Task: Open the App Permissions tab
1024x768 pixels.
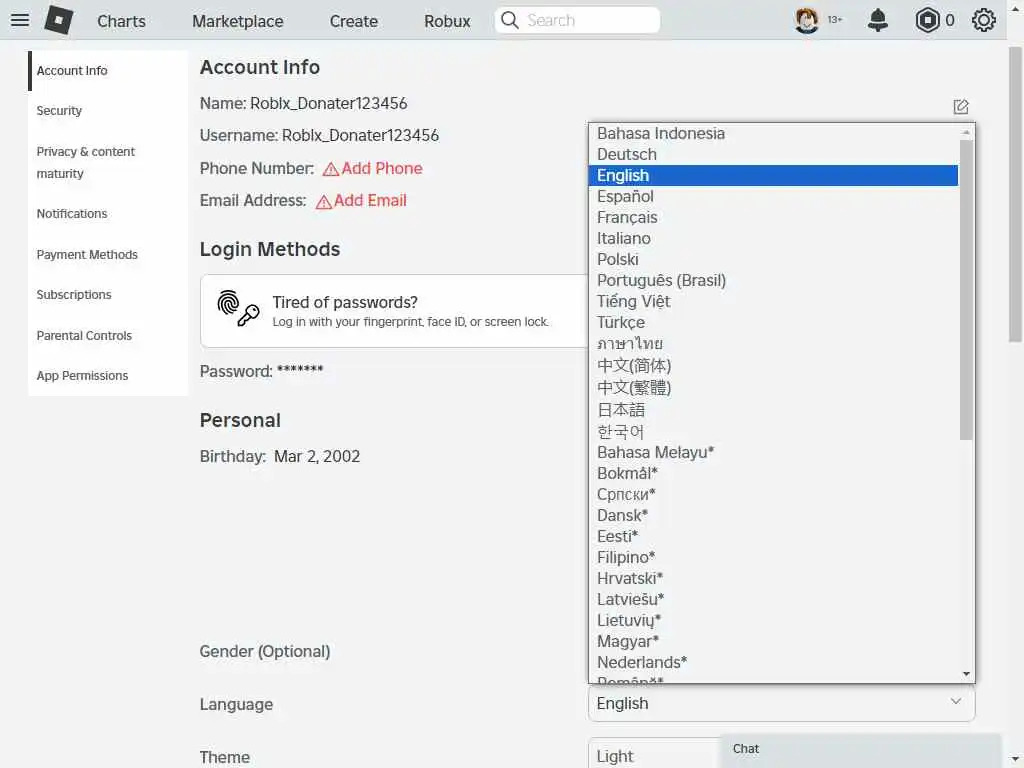Action: [x=108, y=376]
